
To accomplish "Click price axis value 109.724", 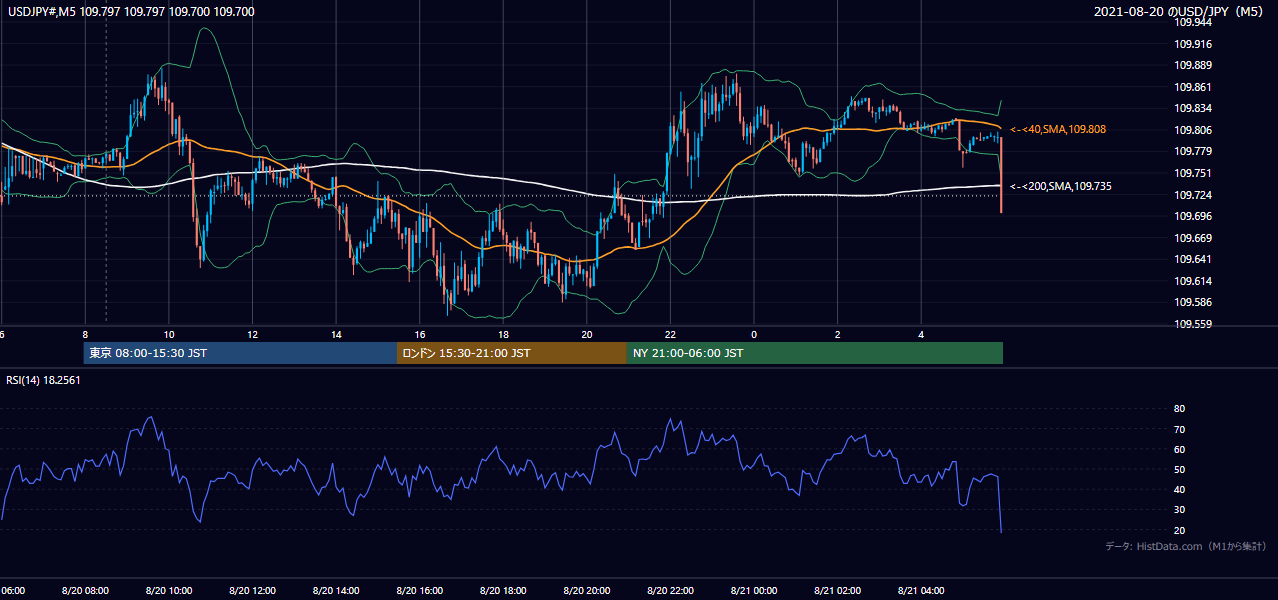I will point(1194,195).
